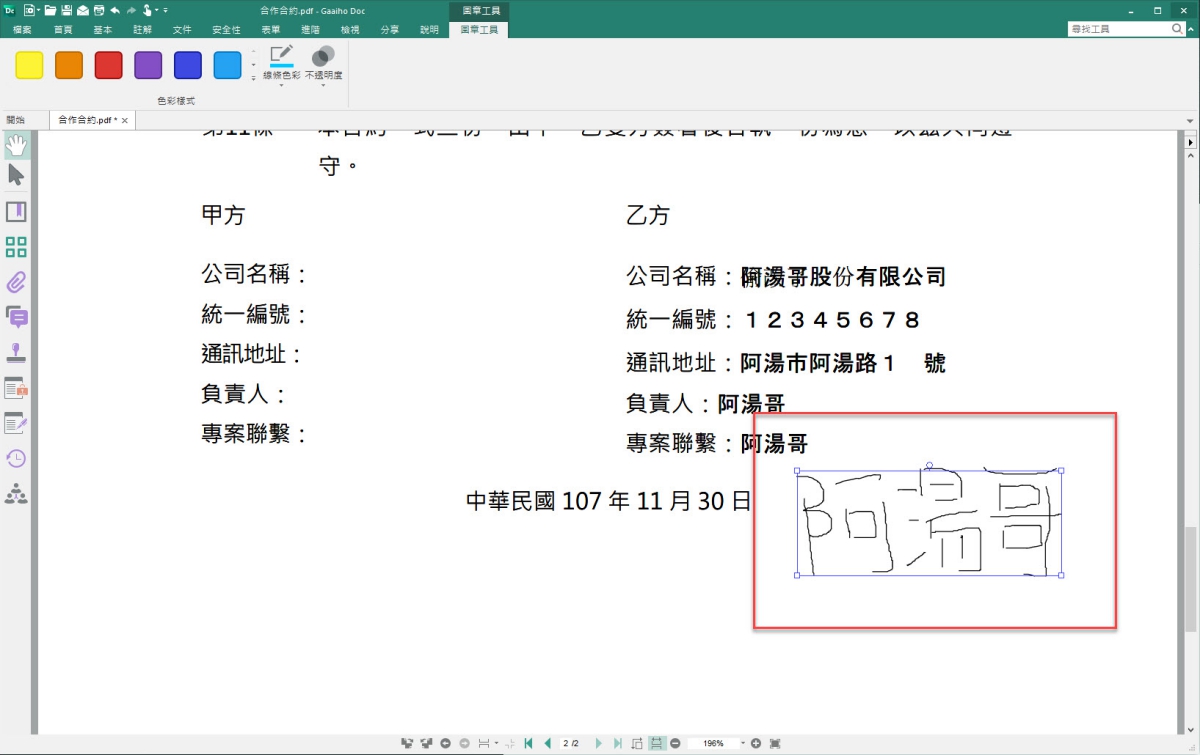Click the open folder icon in title bar
Viewport: 1200px width, 755px height.
[x=51, y=10]
